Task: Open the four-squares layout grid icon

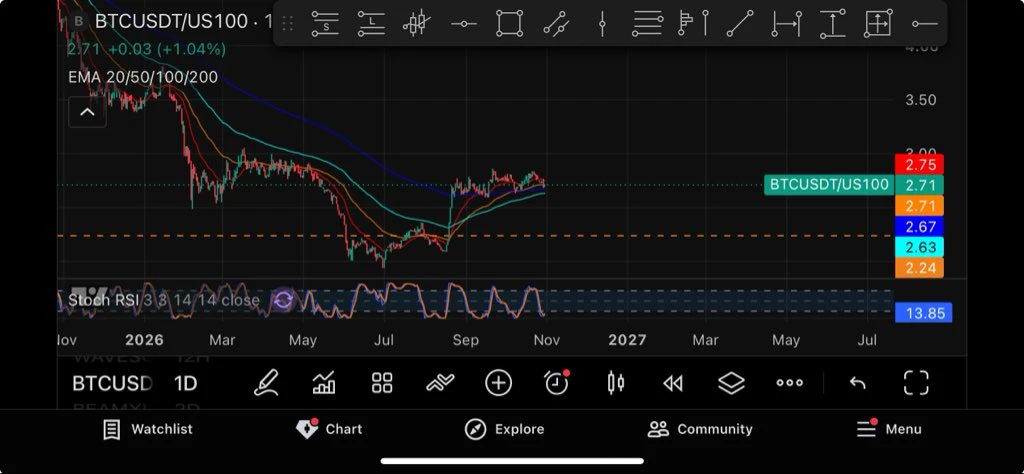Action: (x=382, y=383)
